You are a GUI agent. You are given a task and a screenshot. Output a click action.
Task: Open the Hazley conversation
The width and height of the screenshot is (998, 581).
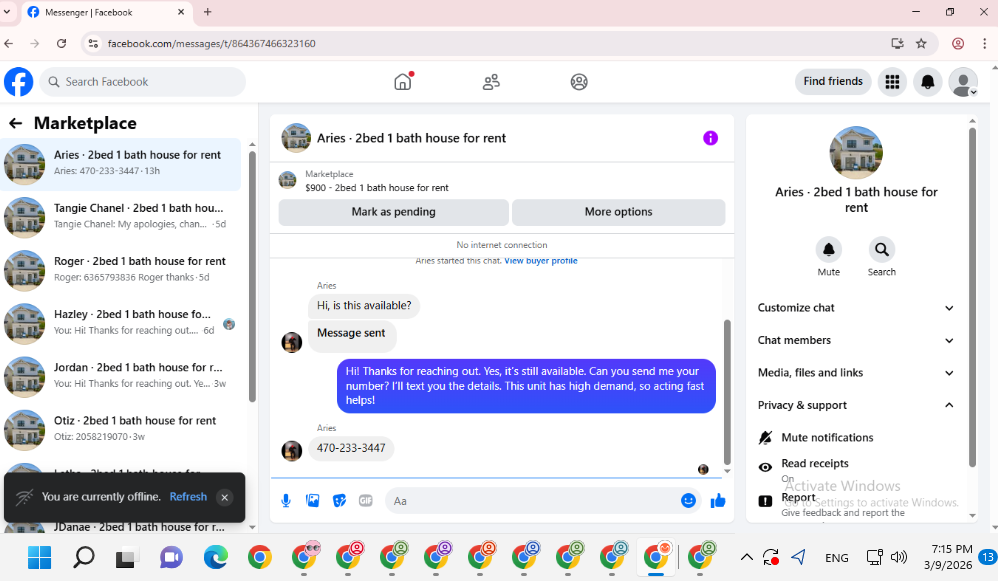[121, 323]
